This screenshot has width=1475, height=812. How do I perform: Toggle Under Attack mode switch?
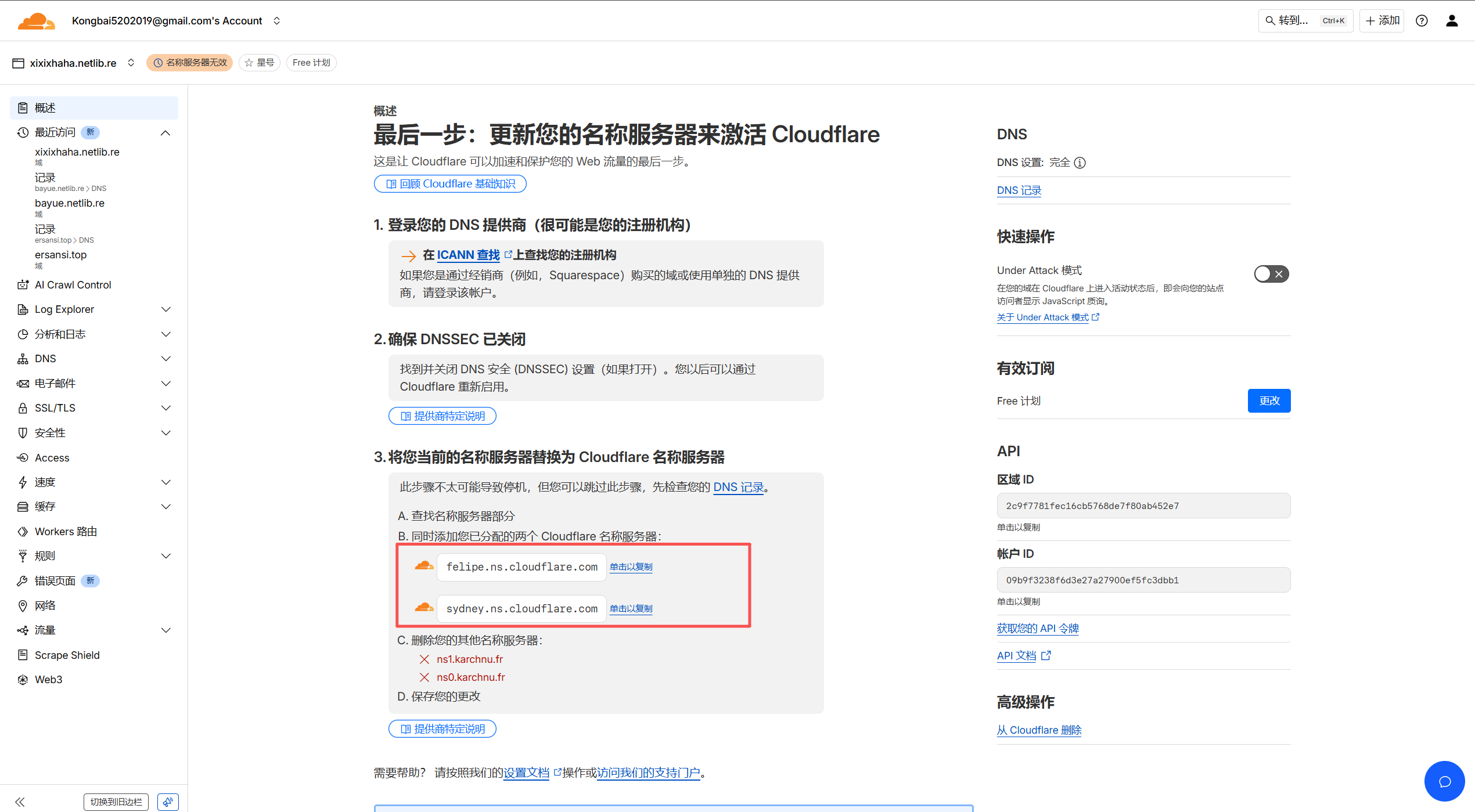click(x=1271, y=274)
